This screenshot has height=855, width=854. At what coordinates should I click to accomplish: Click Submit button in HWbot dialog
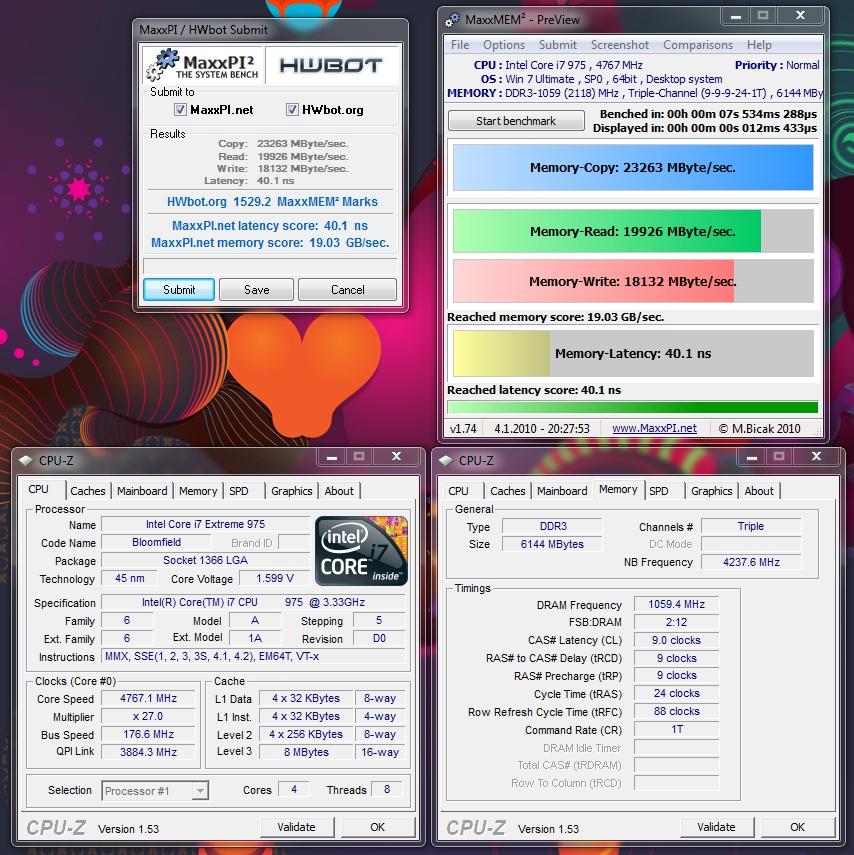(179, 290)
